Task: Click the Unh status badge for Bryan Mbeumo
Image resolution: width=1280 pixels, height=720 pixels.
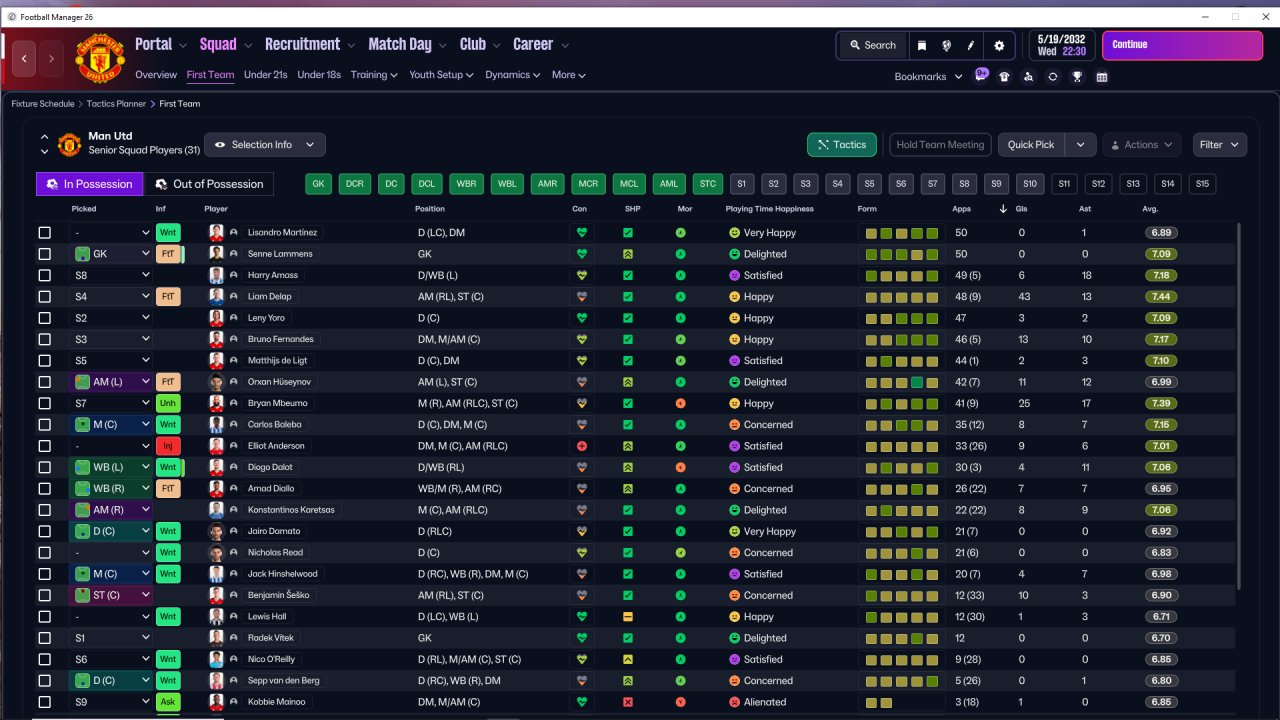Action: pyautogui.click(x=168, y=403)
